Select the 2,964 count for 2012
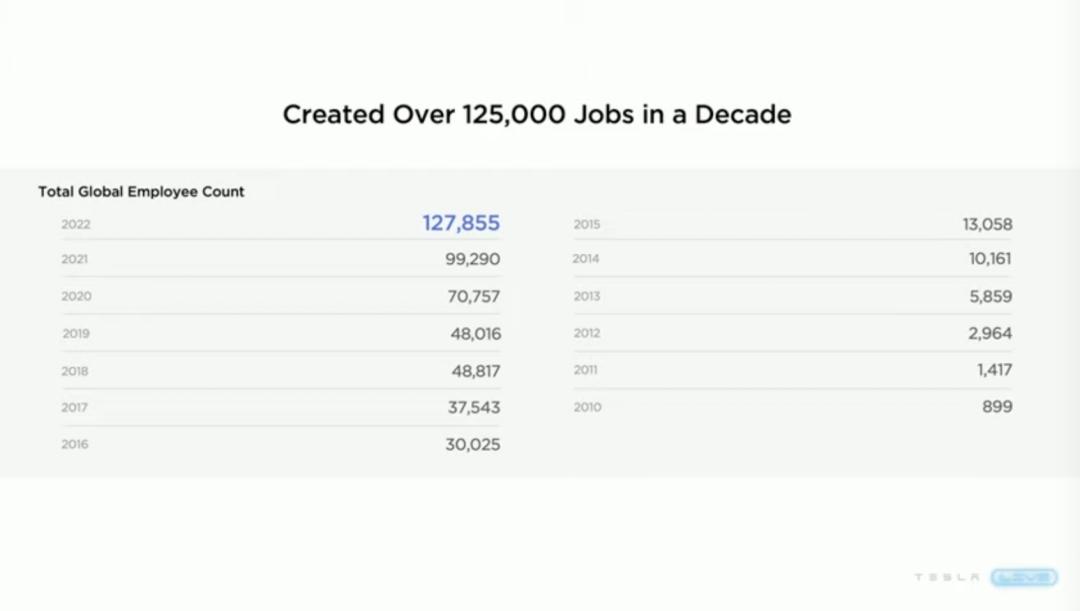The width and height of the screenshot is (1080, 611). (x=990, y=333)
